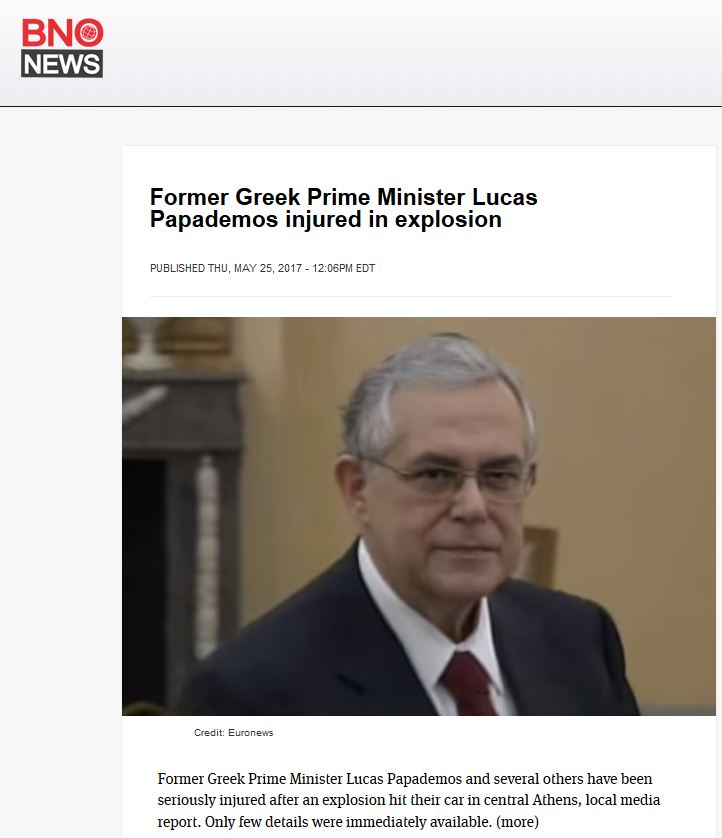
Task: Click the Lucas Papademos headline
Action: pos(343,208)
